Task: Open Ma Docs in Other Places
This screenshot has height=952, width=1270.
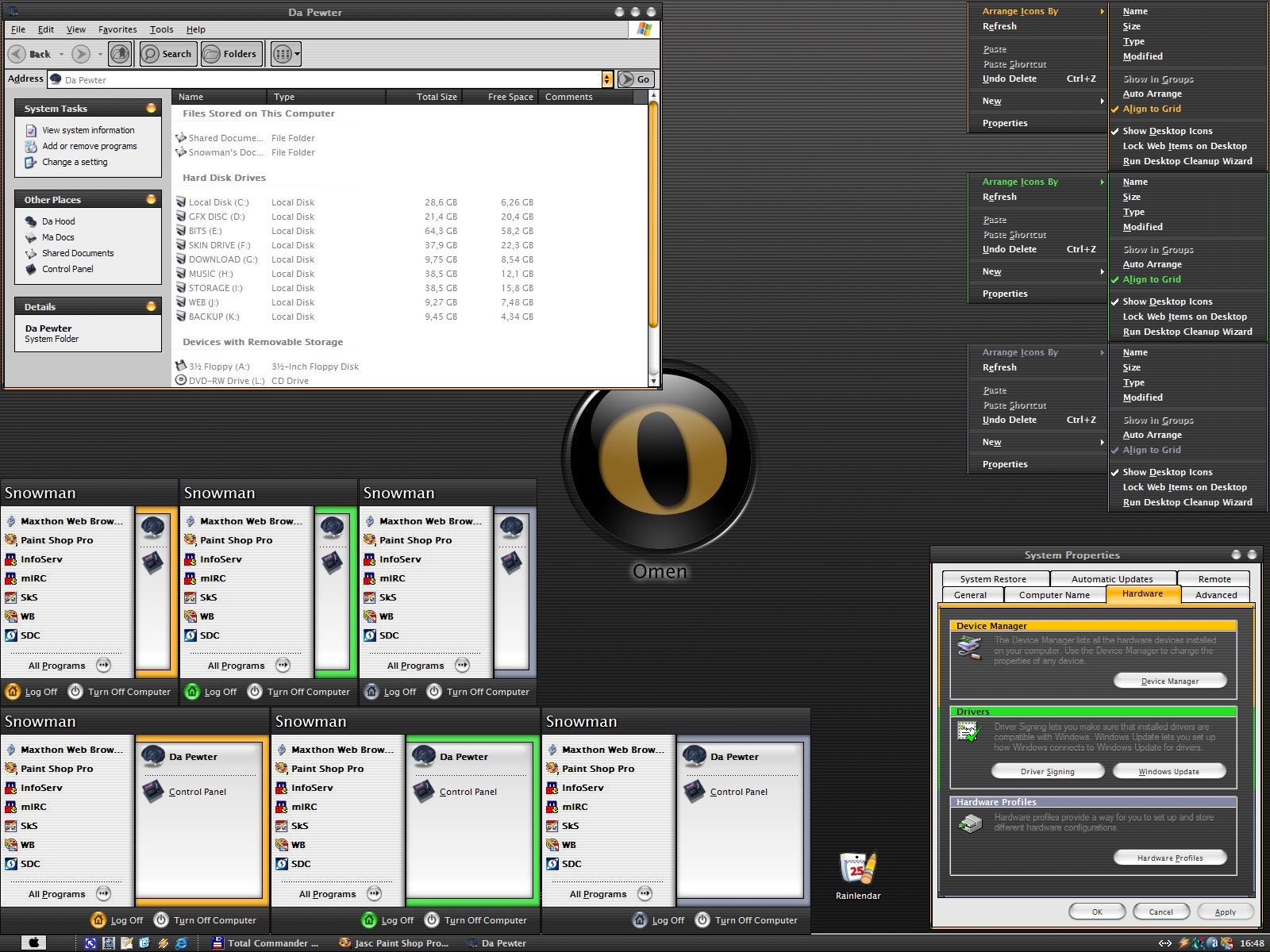Action: click(49, 237)
